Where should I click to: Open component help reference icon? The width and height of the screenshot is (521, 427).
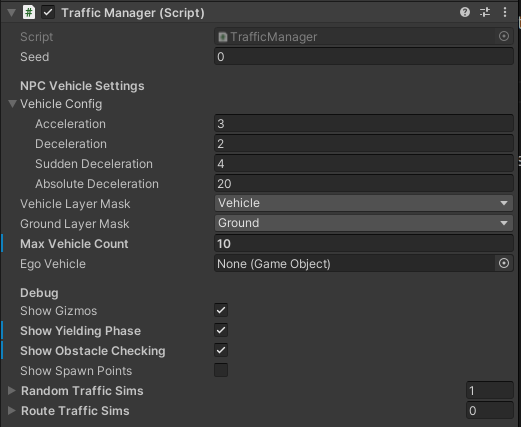(465, 12)
